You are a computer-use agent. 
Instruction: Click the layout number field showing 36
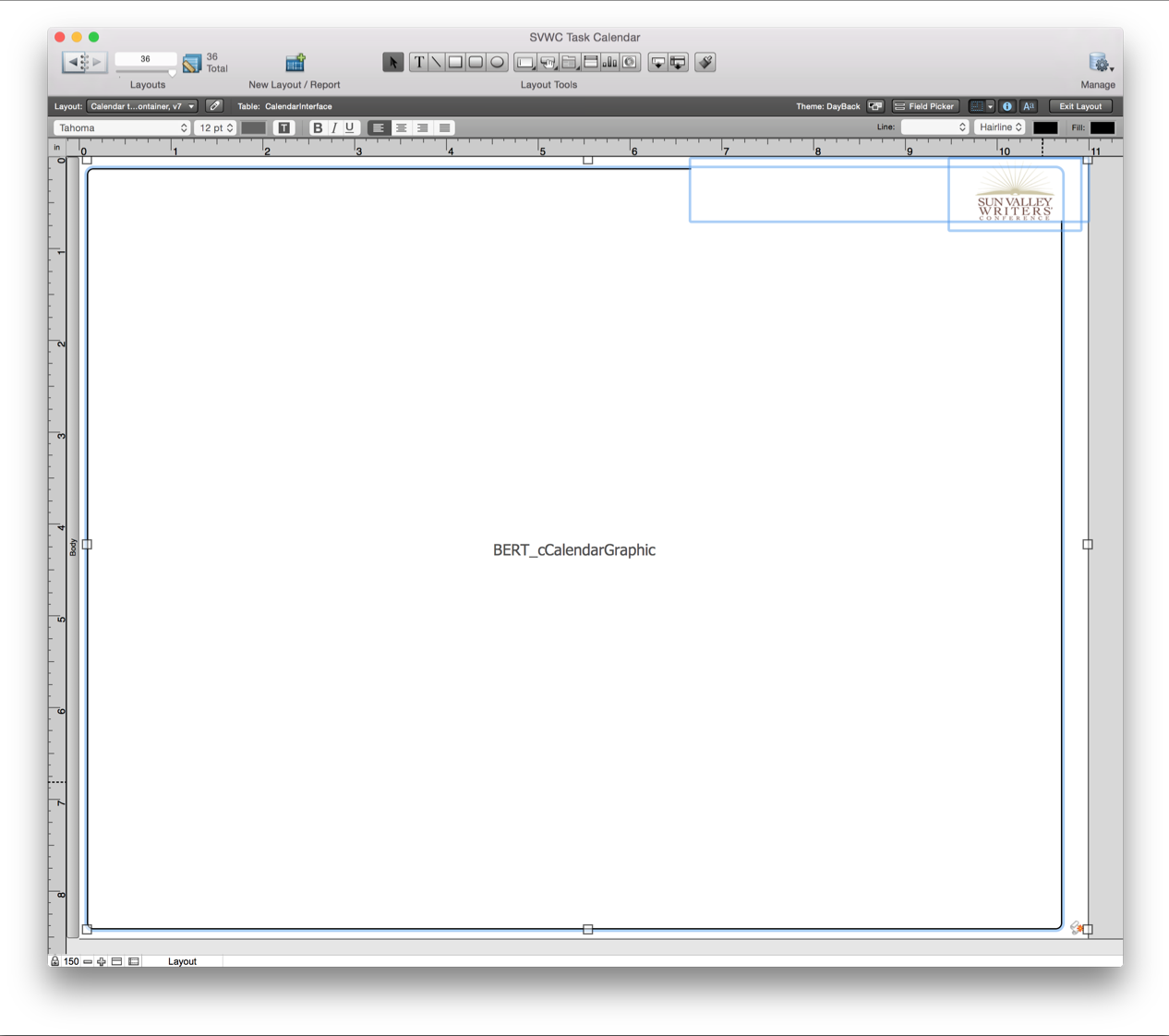145,59
